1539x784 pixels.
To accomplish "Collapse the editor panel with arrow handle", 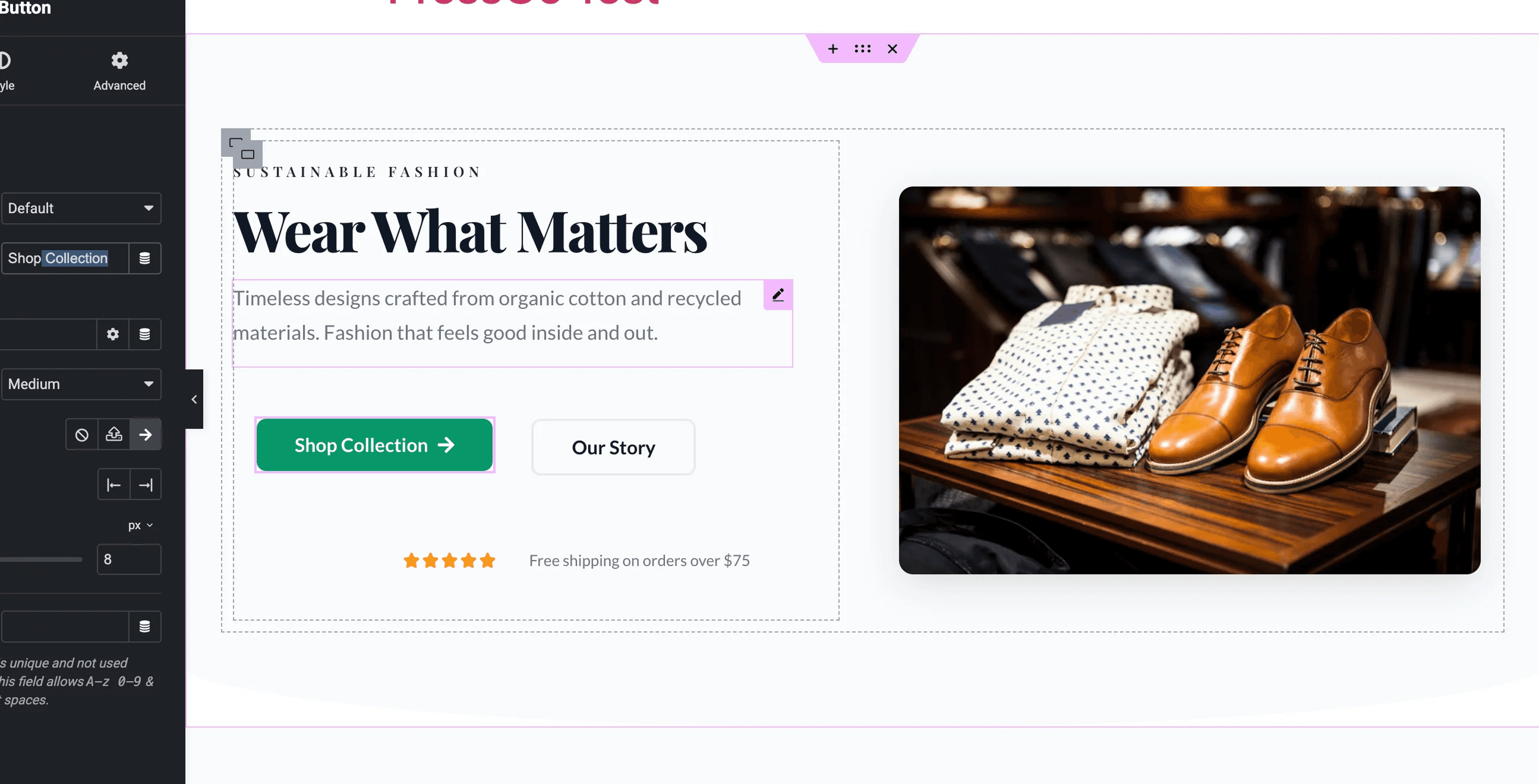I will [x=194, y=399].
